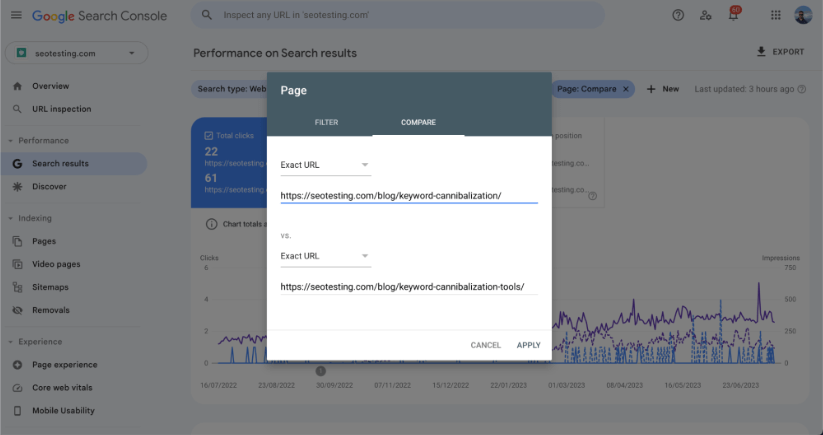Viewport: 823px width, 435px height.
Task: Click the Video pages icon
Action: click(17, 264)
